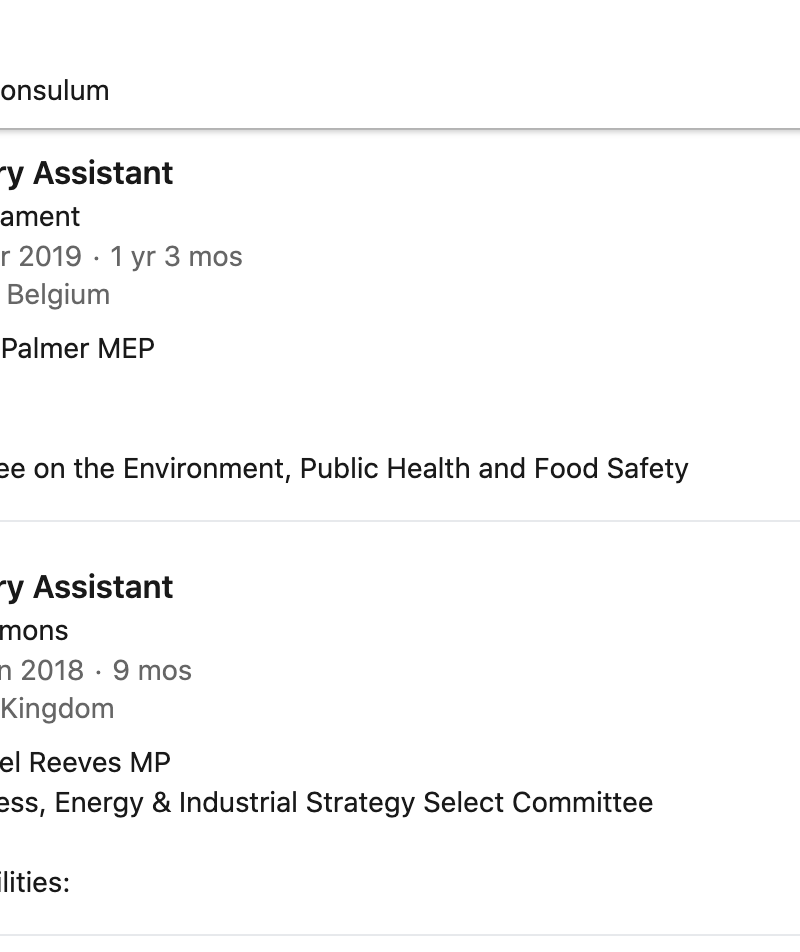
Task: Click the "ilities:" text near the bottom
Action: point(36,883)
